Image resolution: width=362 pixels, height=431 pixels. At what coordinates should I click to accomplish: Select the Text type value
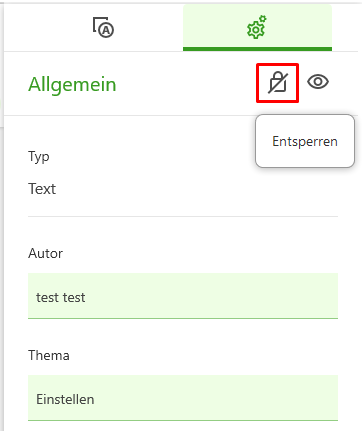(42, 189)
